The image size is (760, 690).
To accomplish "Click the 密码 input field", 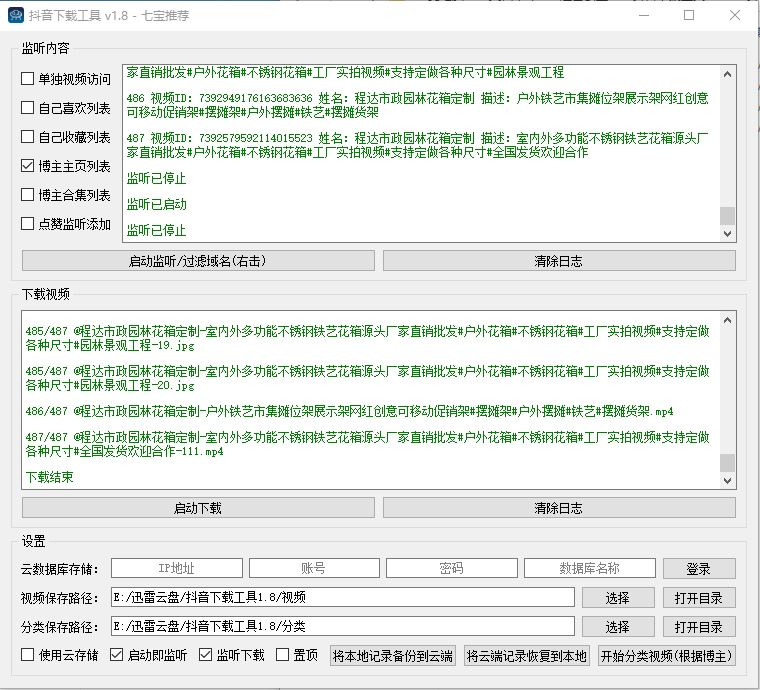I will [451, 568].
